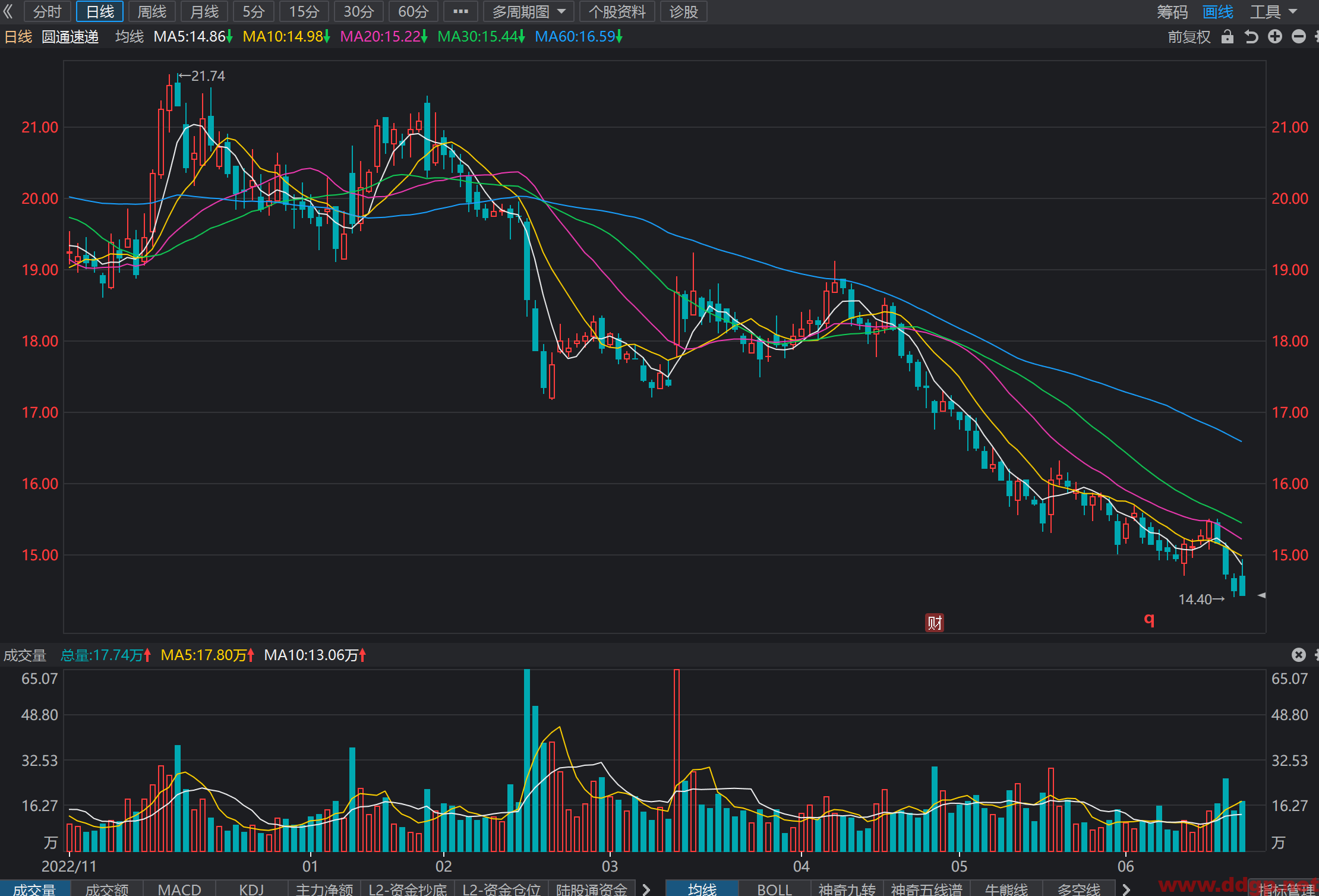Zoom out the chart with minus icon
The image size is (1319, 896).
1299,37
